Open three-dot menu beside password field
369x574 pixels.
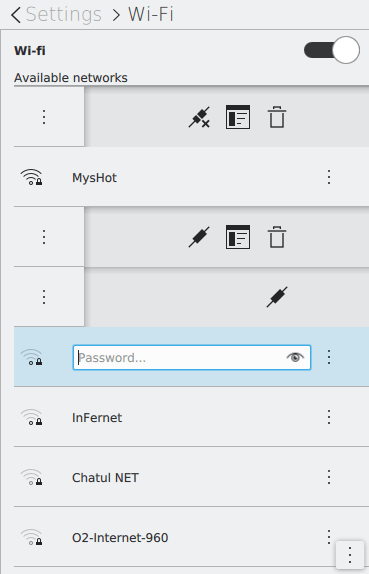(329, 357)
